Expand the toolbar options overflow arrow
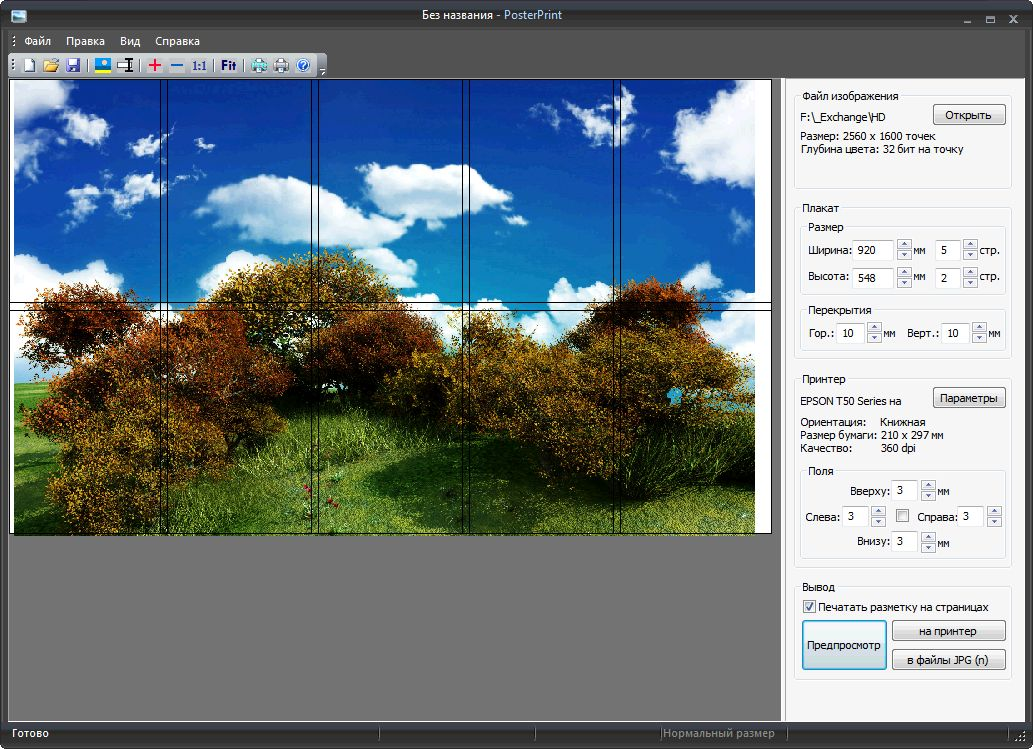 tap(322, 72)
